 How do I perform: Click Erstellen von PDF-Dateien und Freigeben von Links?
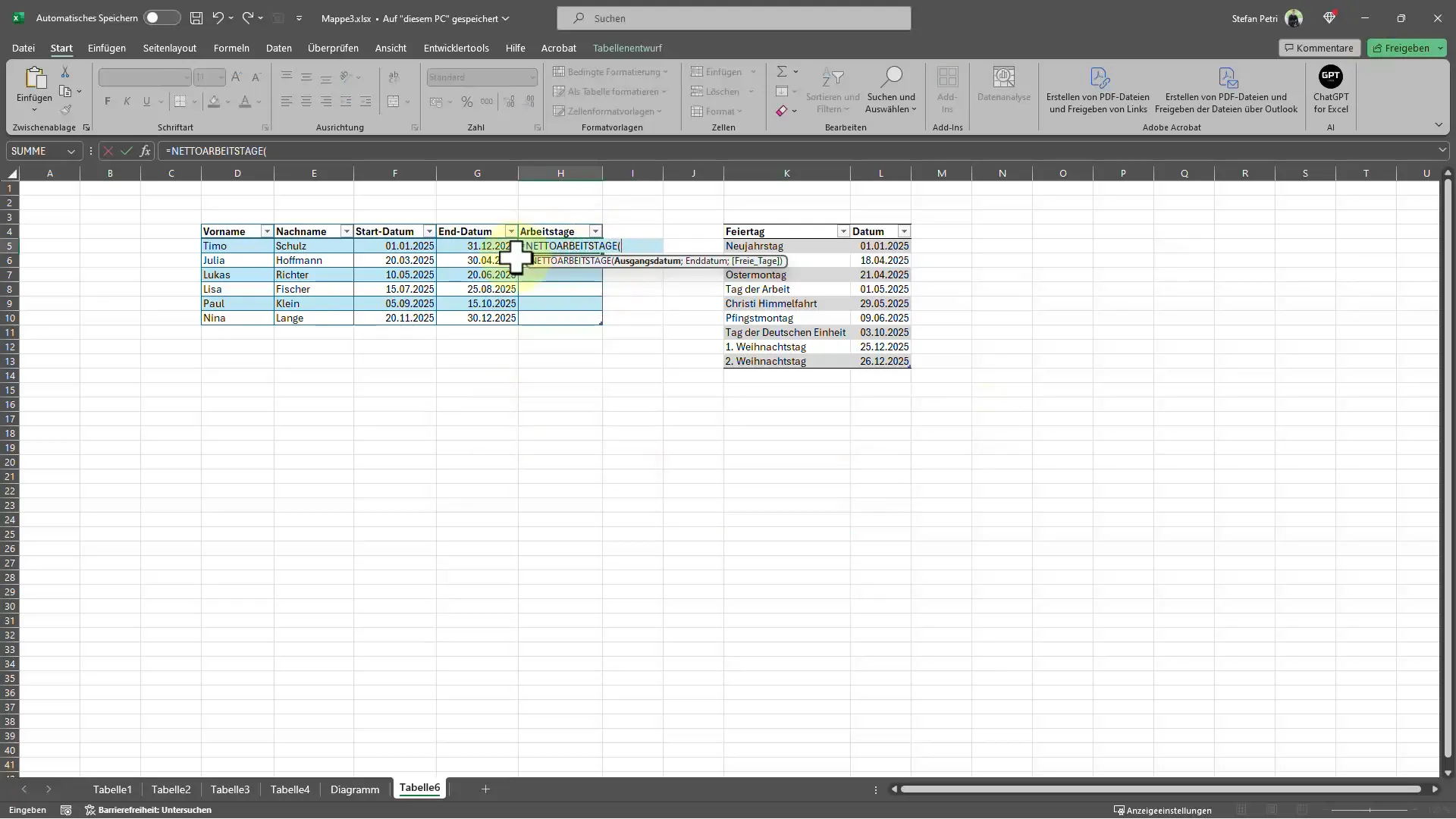pos(1098,89)
